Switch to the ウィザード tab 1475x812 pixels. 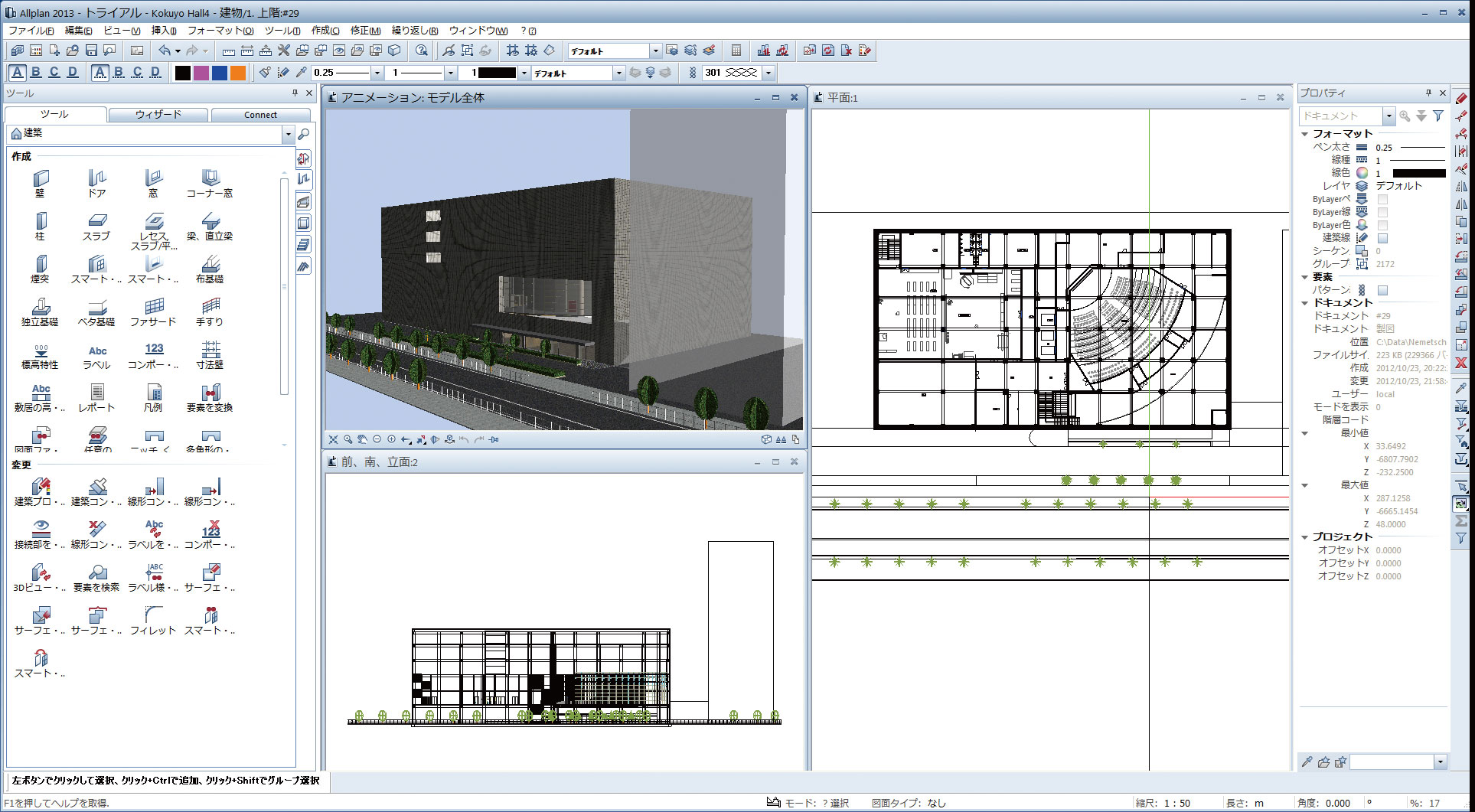click(x=158, y=115)
